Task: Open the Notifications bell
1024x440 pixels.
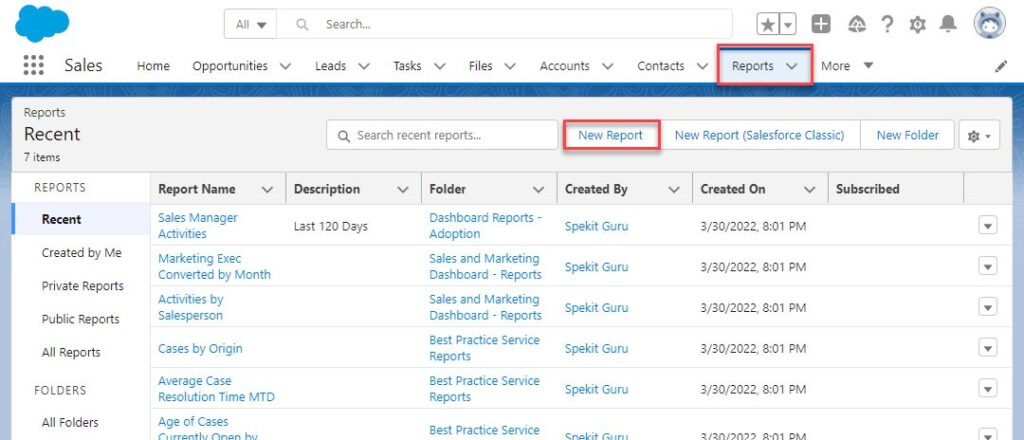Action: click(x=948, y=24)
